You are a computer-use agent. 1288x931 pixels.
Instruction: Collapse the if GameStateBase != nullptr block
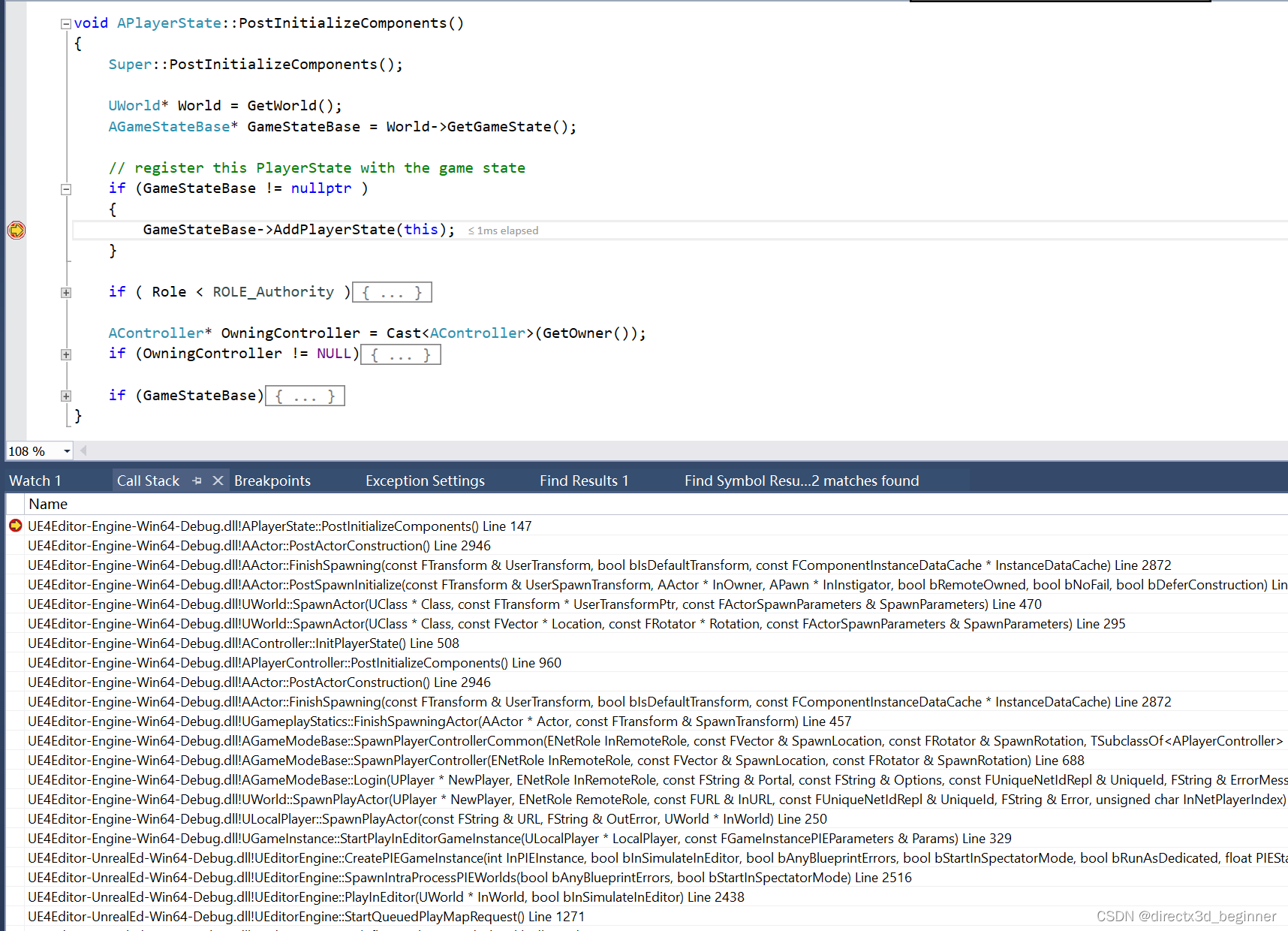[x=66, y=189]
